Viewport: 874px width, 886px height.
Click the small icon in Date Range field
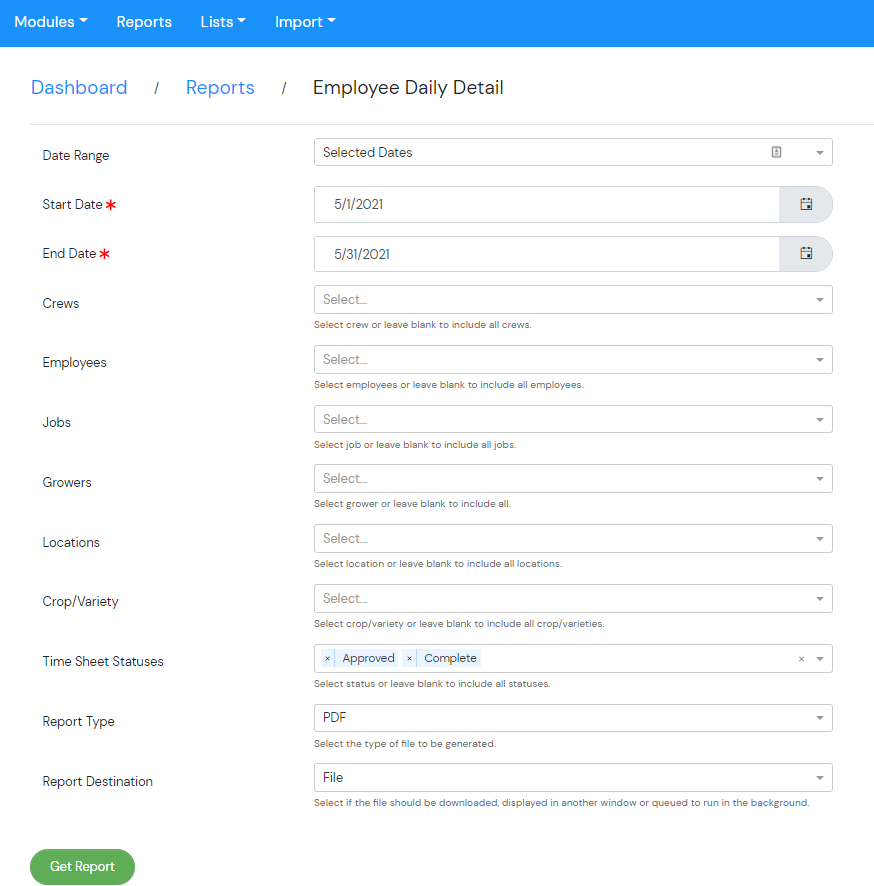tap(776, 152)
